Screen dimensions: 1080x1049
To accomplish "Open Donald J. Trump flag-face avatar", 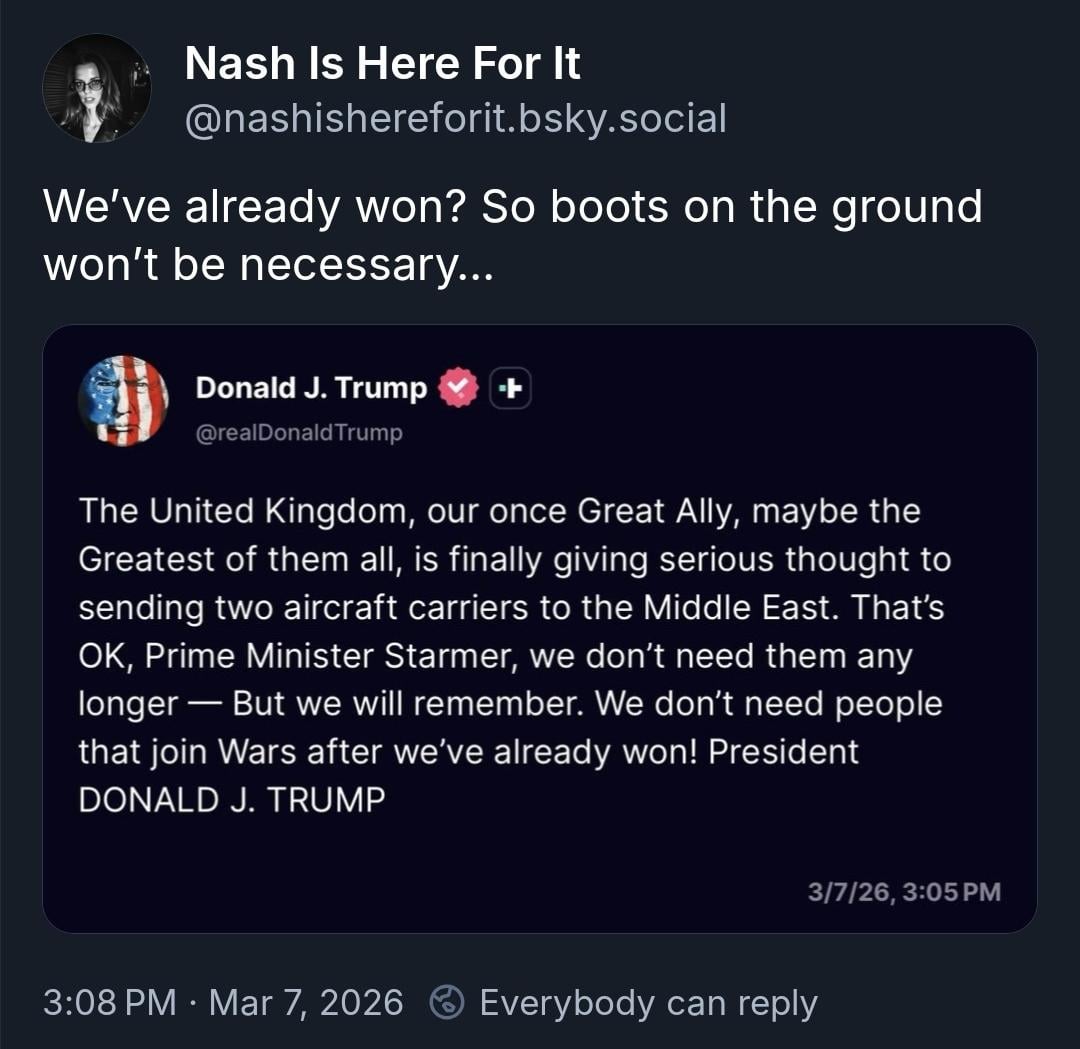I will [x=123, y=400].
